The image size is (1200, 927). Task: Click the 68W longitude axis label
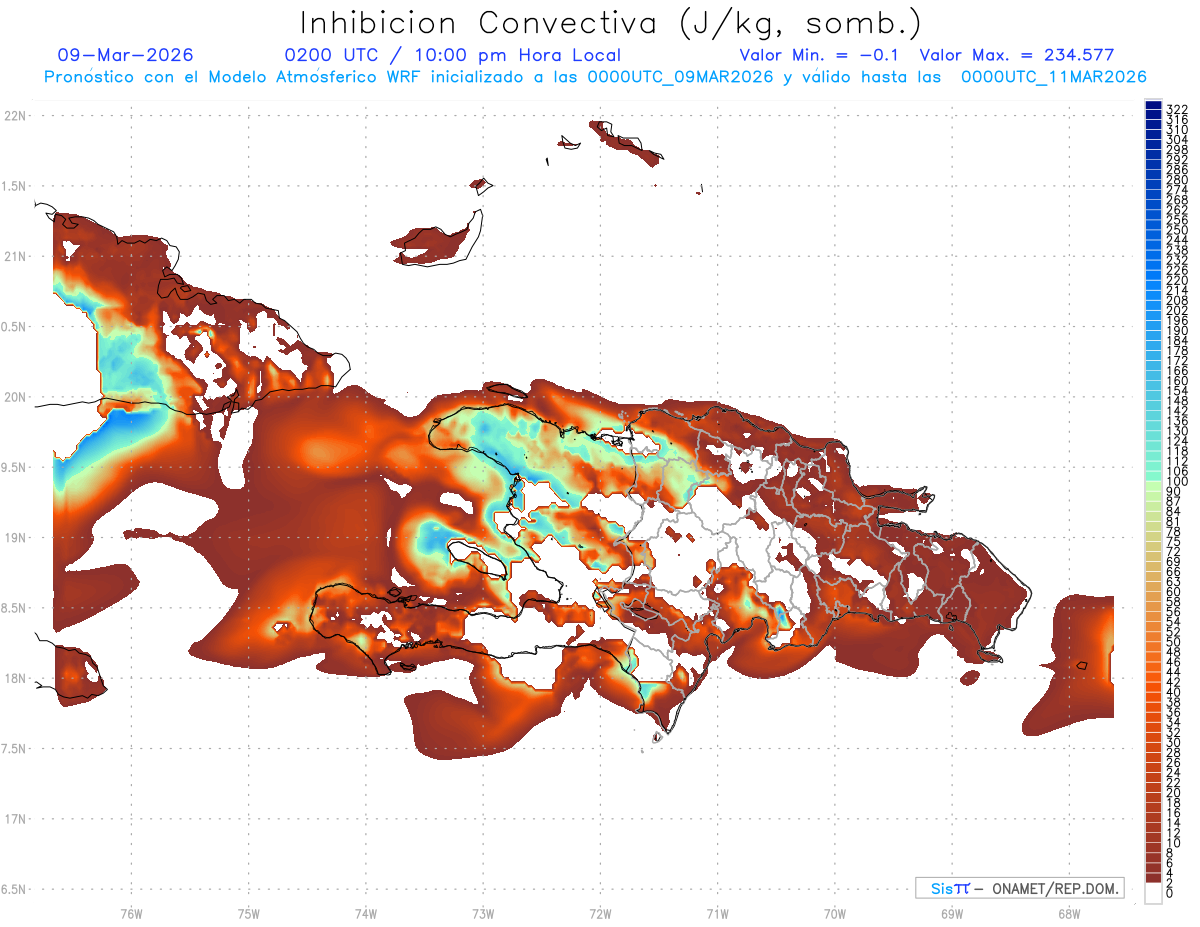coord(1068,913)
